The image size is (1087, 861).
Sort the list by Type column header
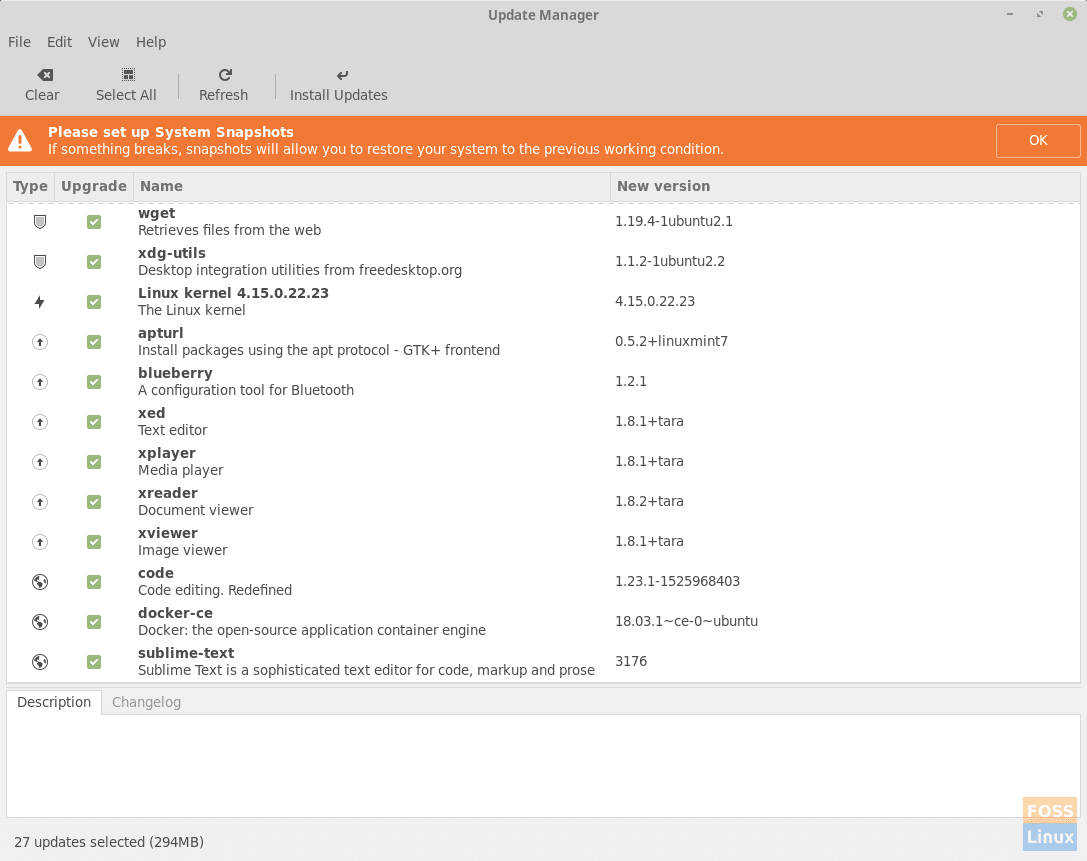click(31, 186)
